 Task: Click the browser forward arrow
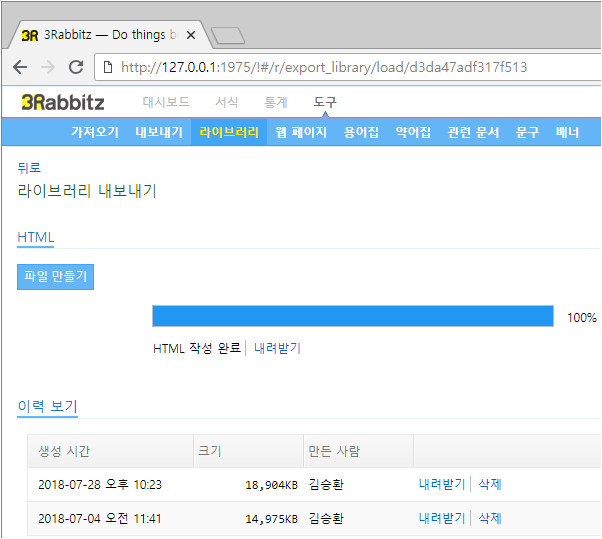pyautogui.click(x=48, y=67)
